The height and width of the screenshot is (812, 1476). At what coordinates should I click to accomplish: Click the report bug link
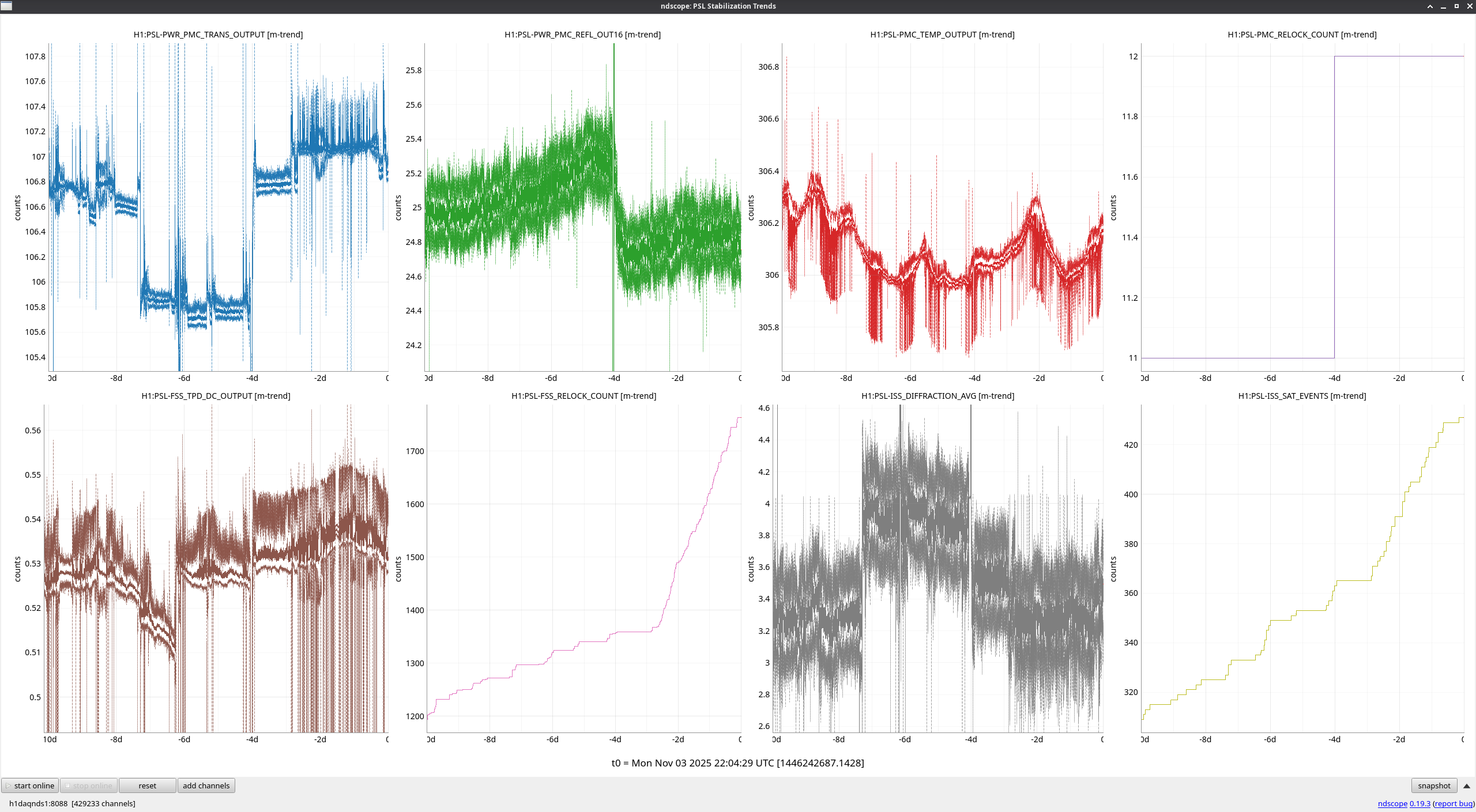1454,803
